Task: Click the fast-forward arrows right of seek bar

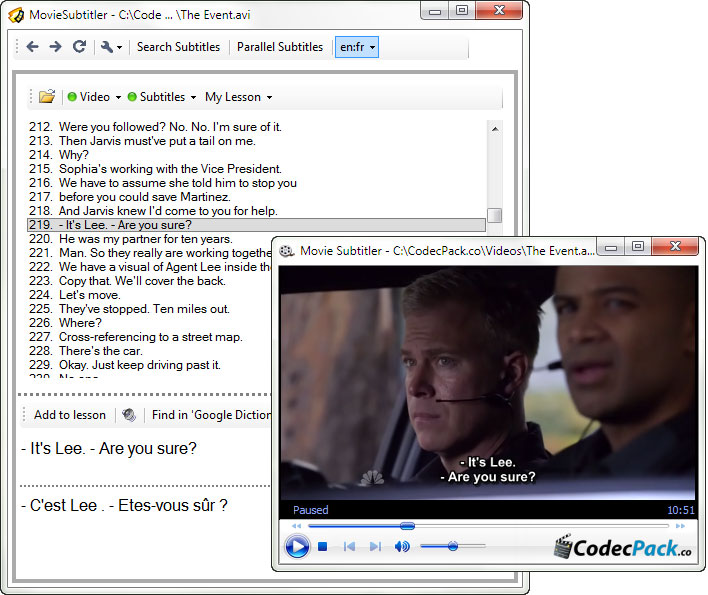Action: pos(680,526)
